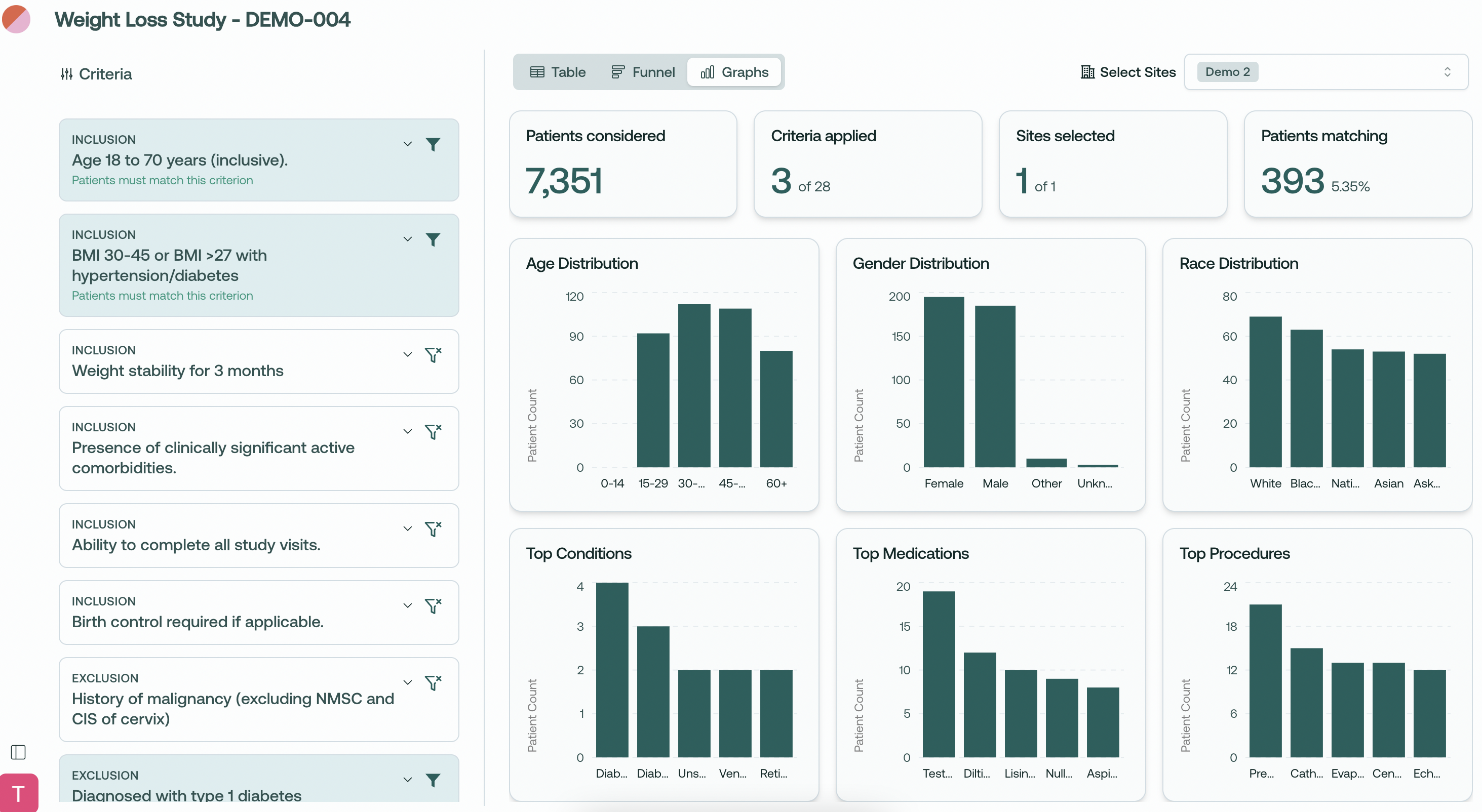Click the app logo icon at top-left
Screen dimensions: 1482x812
point(16,18)
